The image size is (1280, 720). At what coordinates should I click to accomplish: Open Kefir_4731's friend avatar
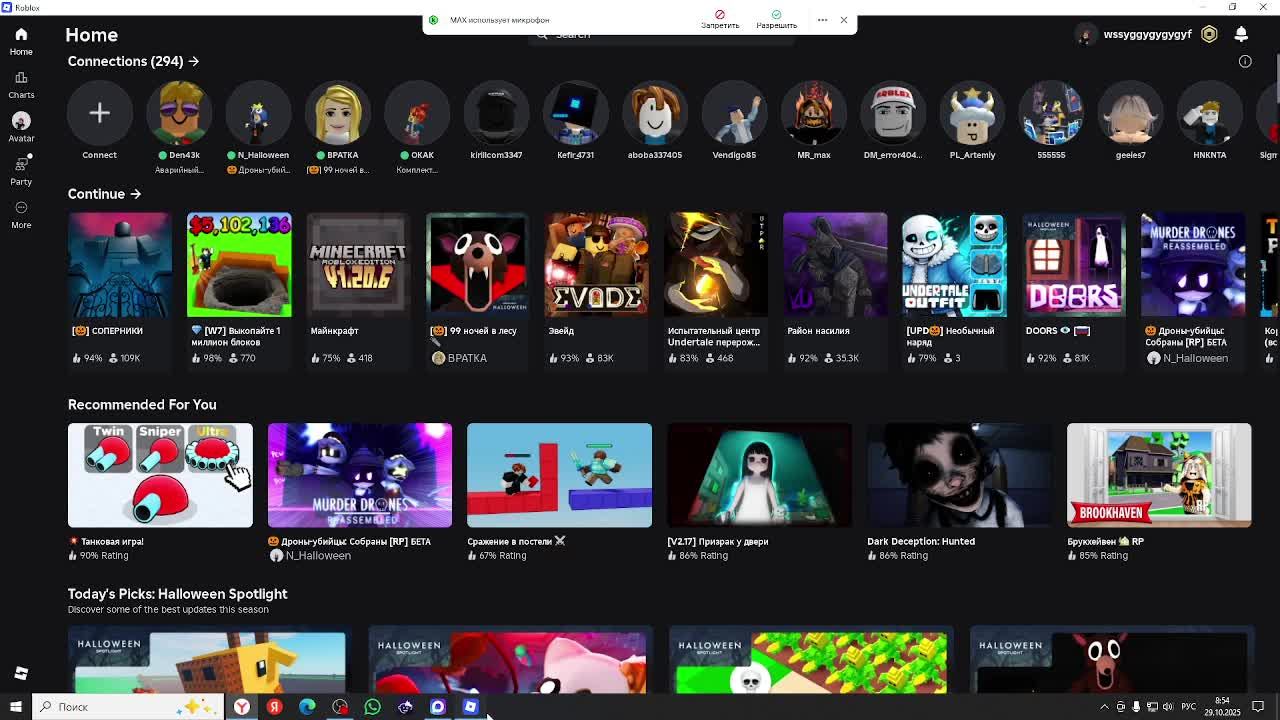(575, 113)
